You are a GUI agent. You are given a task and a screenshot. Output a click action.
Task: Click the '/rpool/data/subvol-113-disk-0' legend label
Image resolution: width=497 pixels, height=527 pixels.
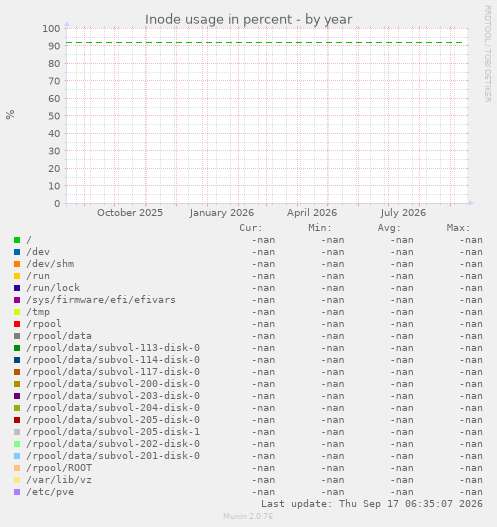113,348
